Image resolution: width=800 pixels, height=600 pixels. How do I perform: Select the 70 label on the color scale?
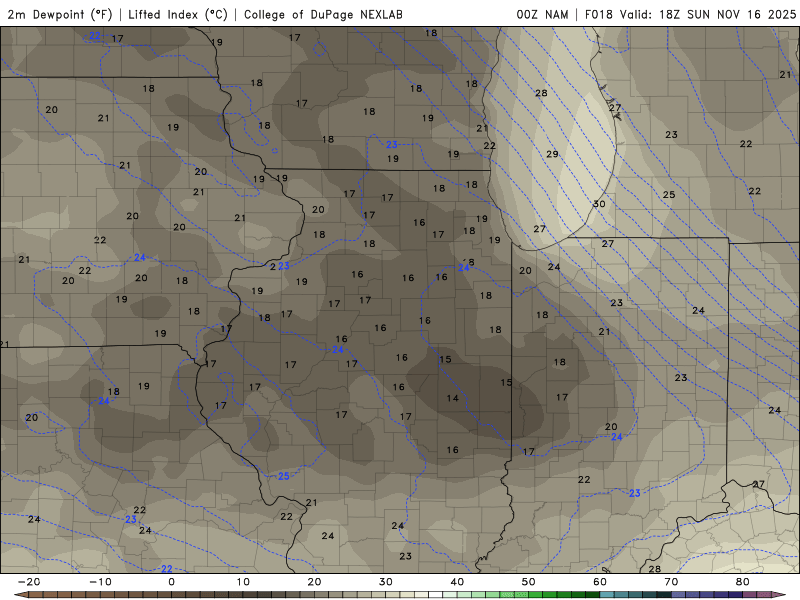point(671,582)
